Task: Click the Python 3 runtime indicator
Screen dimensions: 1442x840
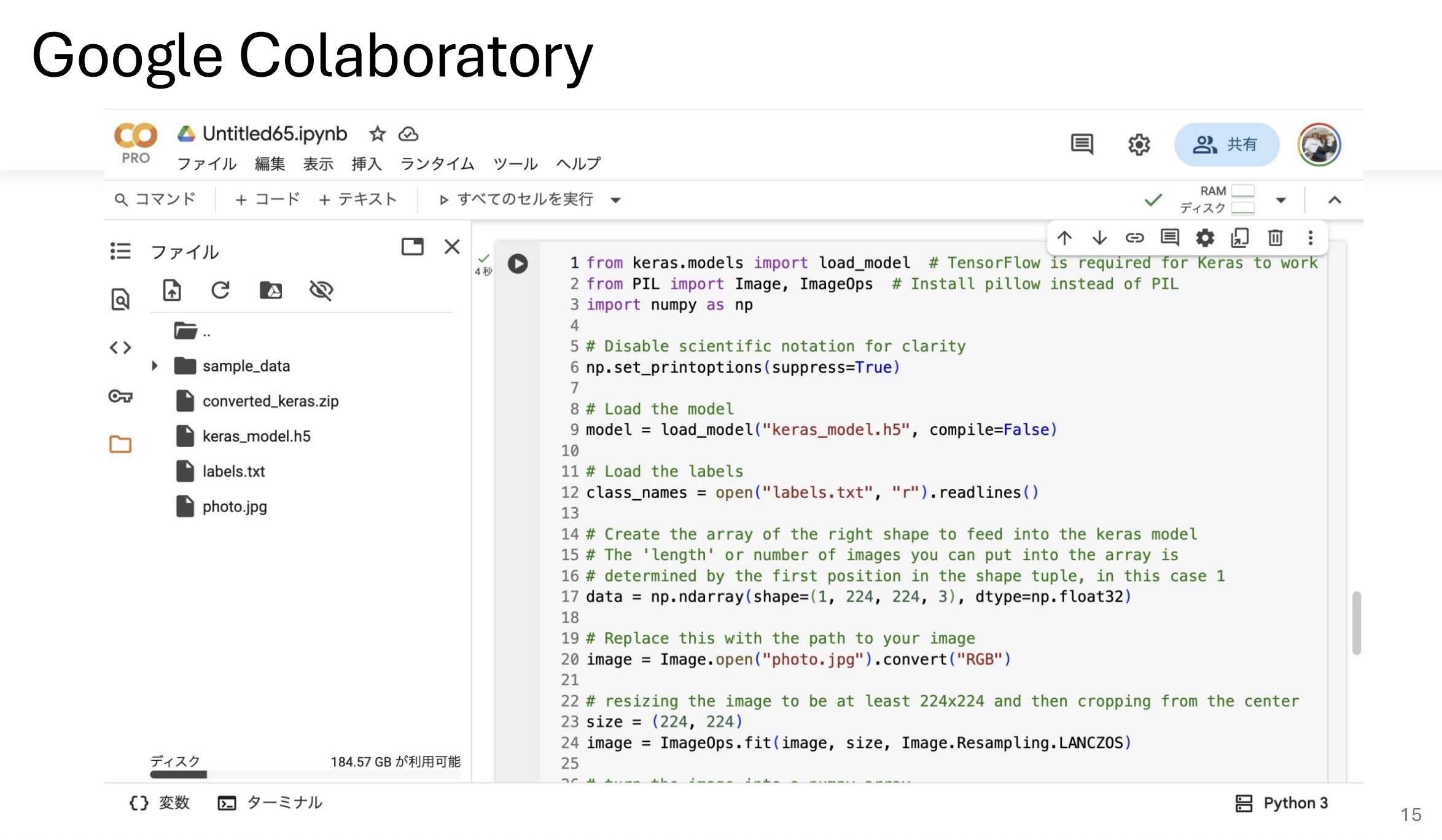Action: (x=1281, y=803)
